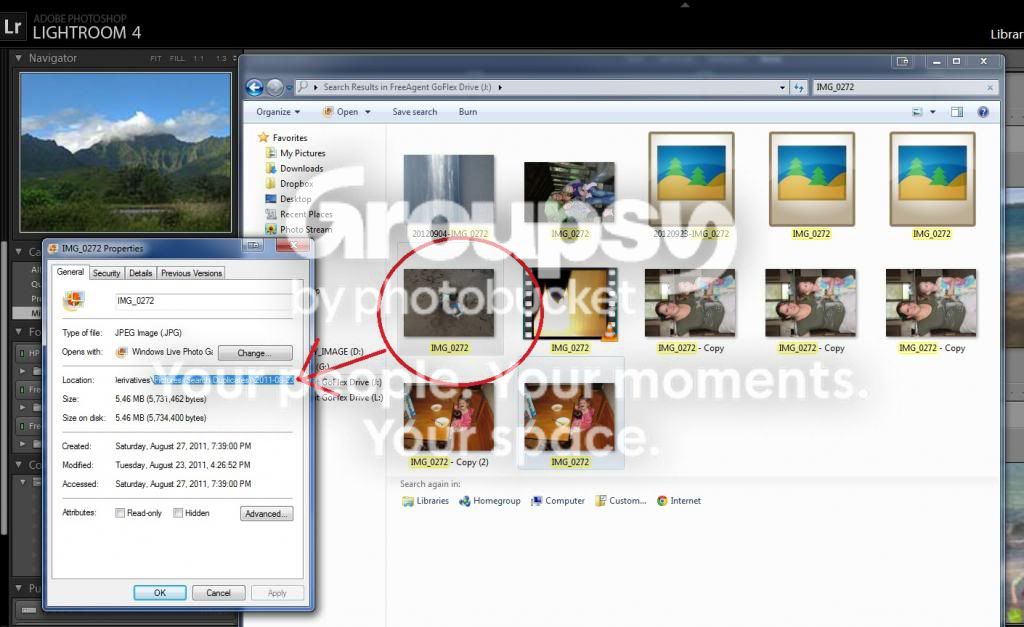The height and width of the screenshot is (627, 1024).
Task: Click the Explorer forward navigation arrow
Action: coord(275,87)
